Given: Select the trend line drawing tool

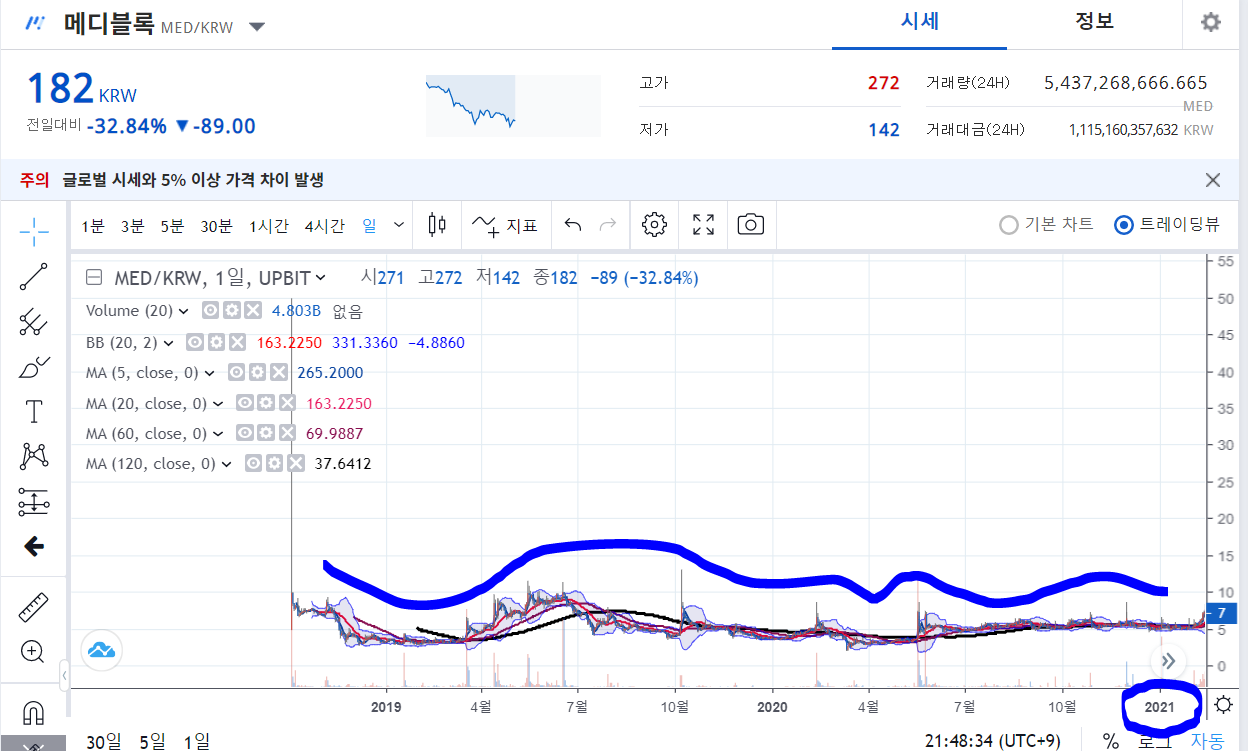Looking at the screenshot, I should [x=34, y=276].
